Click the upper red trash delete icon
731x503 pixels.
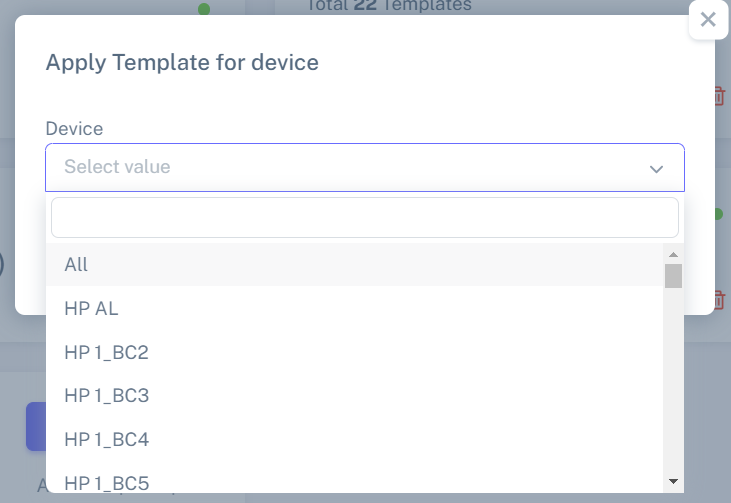click(x=720, y=96)
